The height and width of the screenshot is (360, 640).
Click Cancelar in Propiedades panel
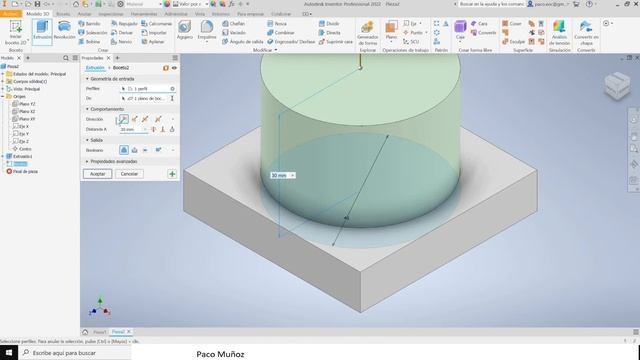tap(129, 174)
